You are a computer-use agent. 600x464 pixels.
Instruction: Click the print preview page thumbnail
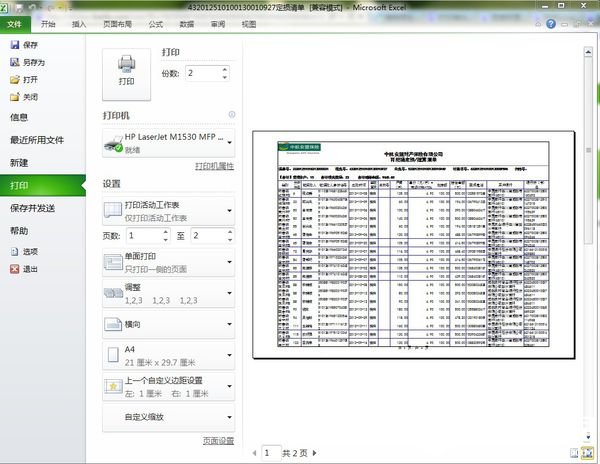[414, 245]
